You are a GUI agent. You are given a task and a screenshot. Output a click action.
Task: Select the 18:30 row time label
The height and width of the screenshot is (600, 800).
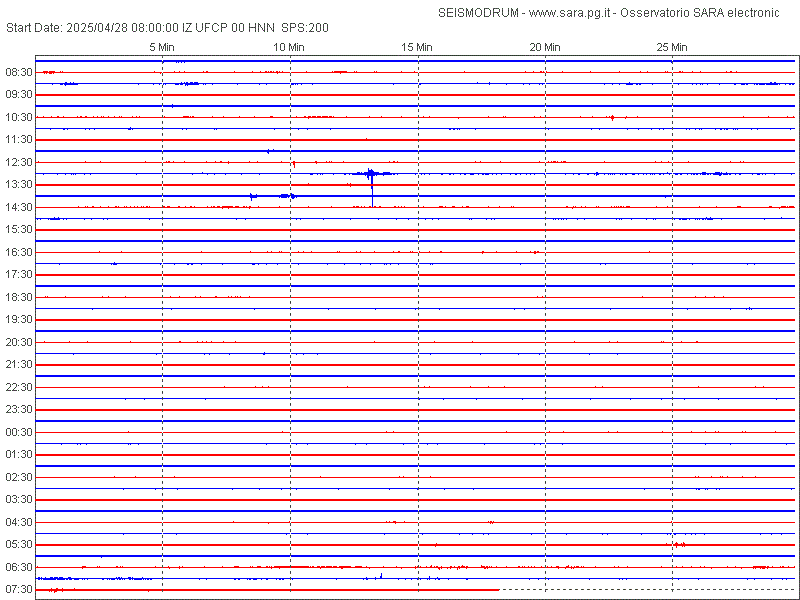click(x=19, y=297)
